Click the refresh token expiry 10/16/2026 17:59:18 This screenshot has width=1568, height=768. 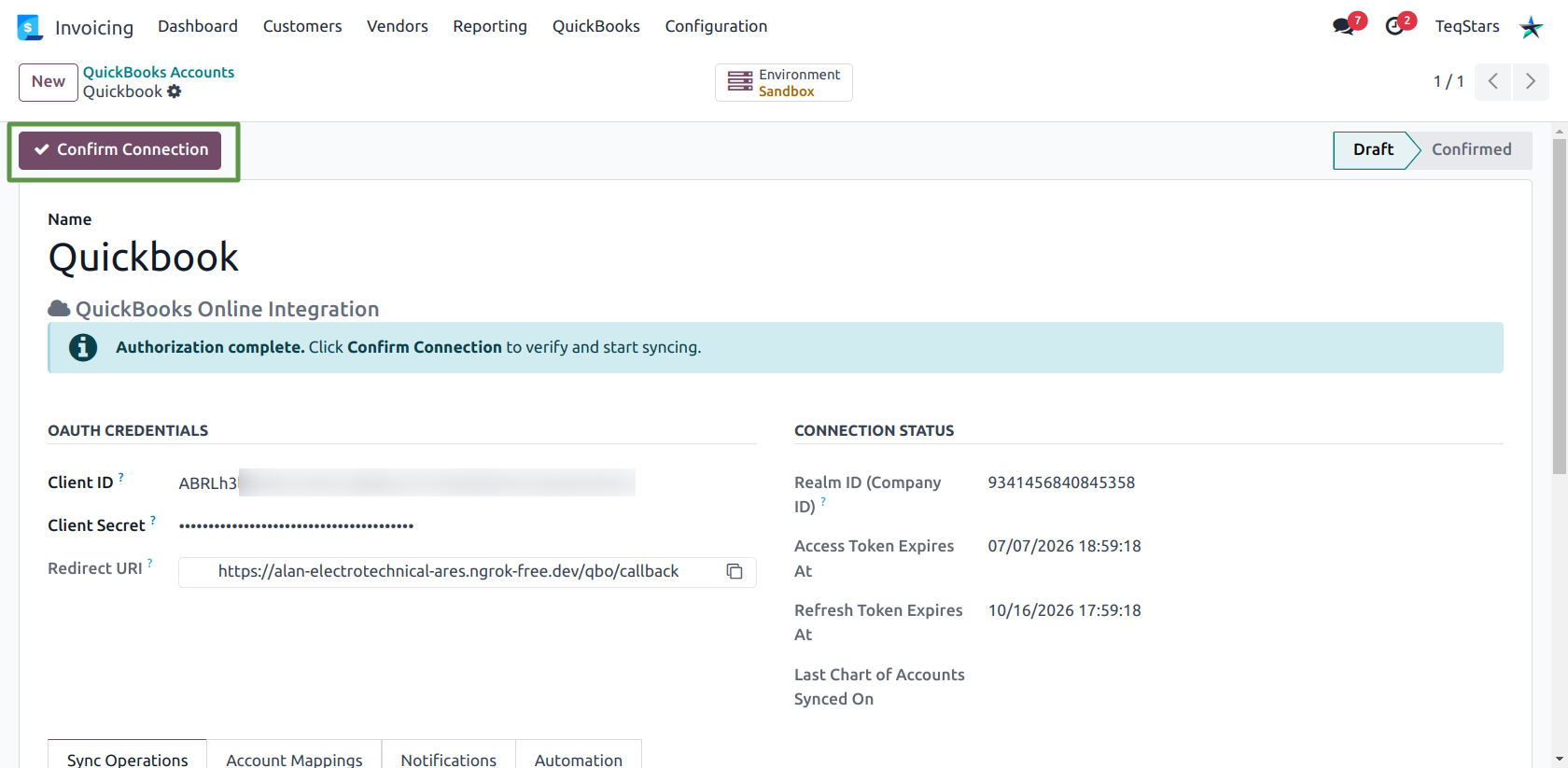(1065, 610)
